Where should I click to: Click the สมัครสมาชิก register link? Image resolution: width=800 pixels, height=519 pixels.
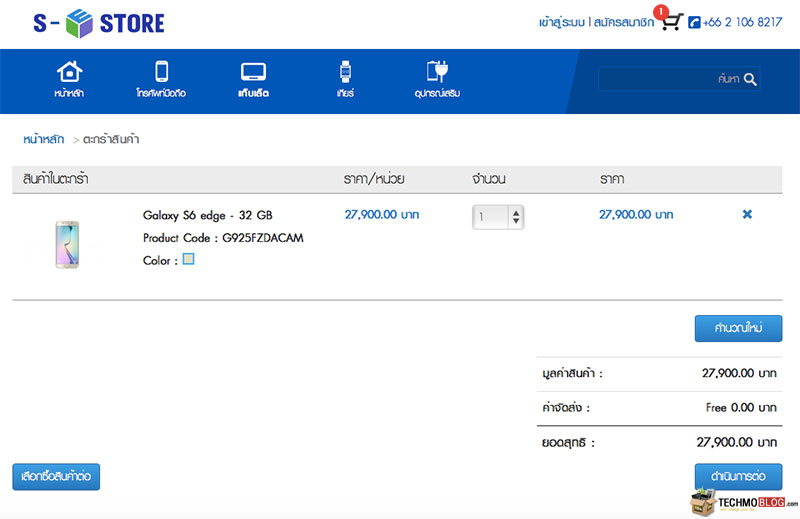[623, 22]
